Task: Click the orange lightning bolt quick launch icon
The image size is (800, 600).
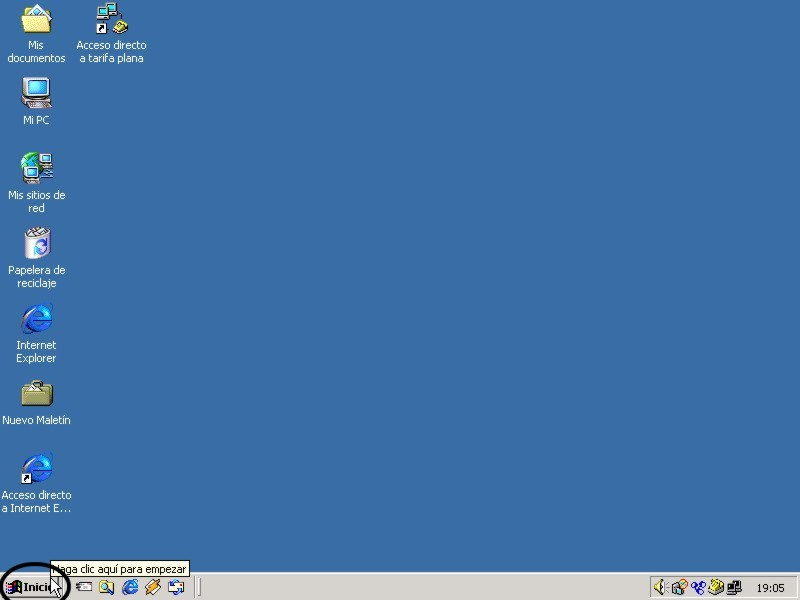Action: point(153,587)
